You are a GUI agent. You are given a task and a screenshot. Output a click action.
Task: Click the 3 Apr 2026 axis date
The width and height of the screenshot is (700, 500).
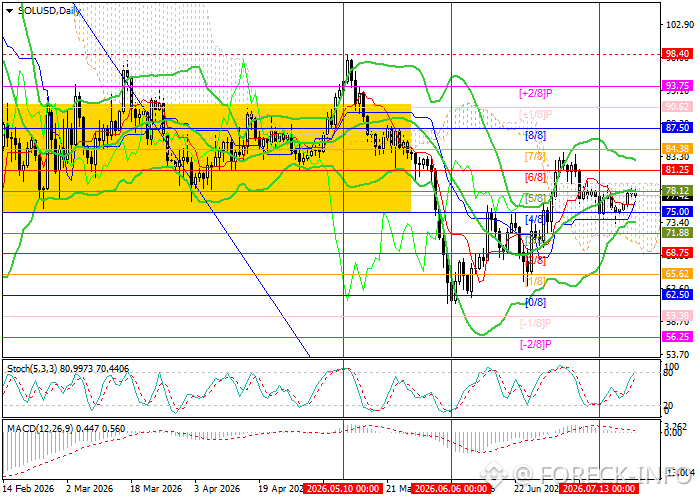coord(217,489)
